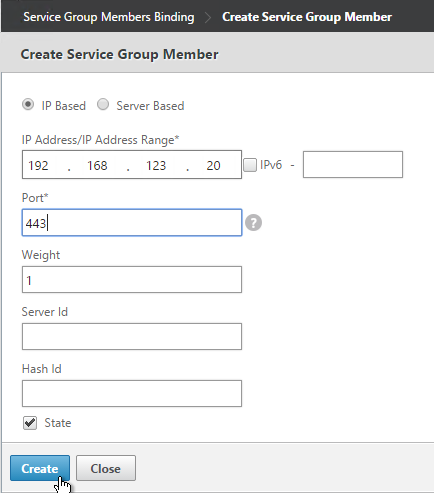Screen dimensions: 434x493
Task: Uncheck the State checkbox
Action: (x=30, y=423)
